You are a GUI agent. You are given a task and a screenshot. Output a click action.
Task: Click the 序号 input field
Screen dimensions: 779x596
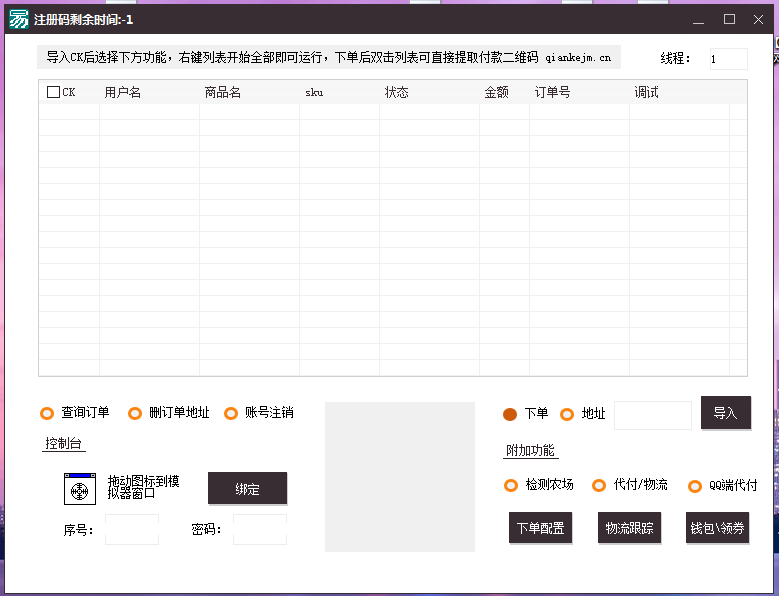click(x=131, y=530)
